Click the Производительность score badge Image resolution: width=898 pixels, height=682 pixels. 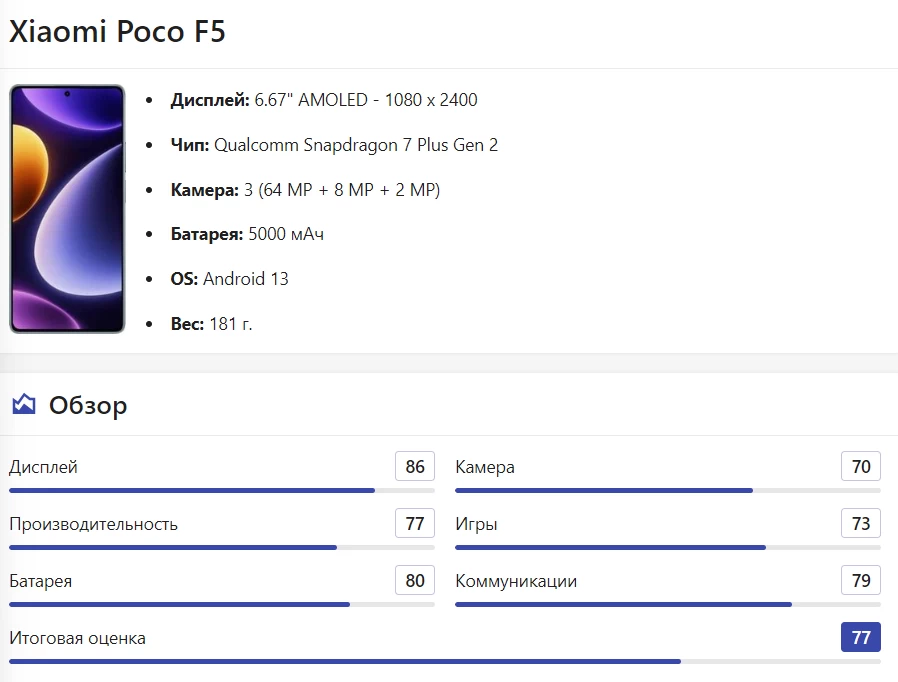pos(415,524)
